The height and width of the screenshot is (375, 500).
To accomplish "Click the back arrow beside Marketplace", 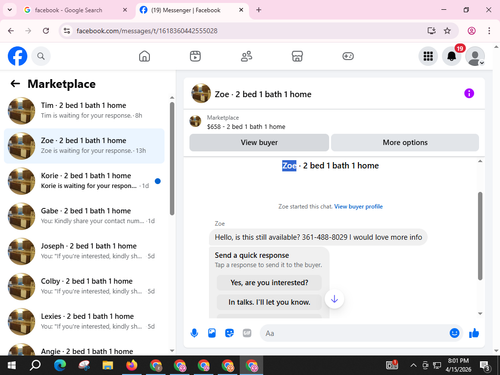I will tap(15, 84).
